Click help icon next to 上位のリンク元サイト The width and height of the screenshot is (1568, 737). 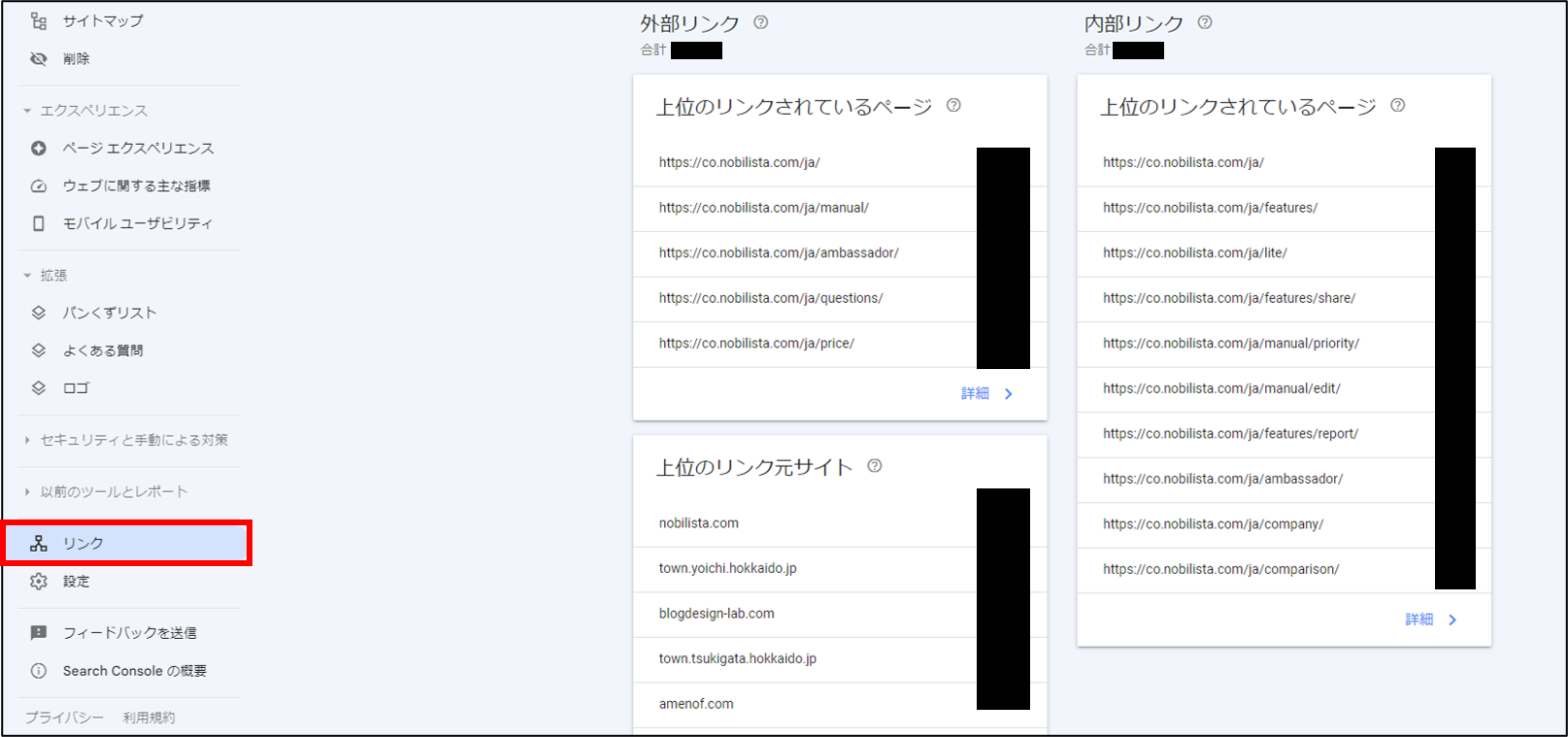[875, 466]
